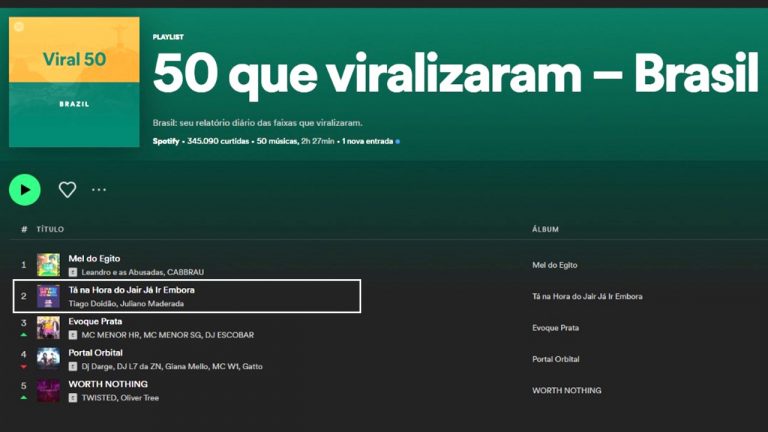Open artists Dj Darge, DJ L7 da ZN line

click(172, 366)
